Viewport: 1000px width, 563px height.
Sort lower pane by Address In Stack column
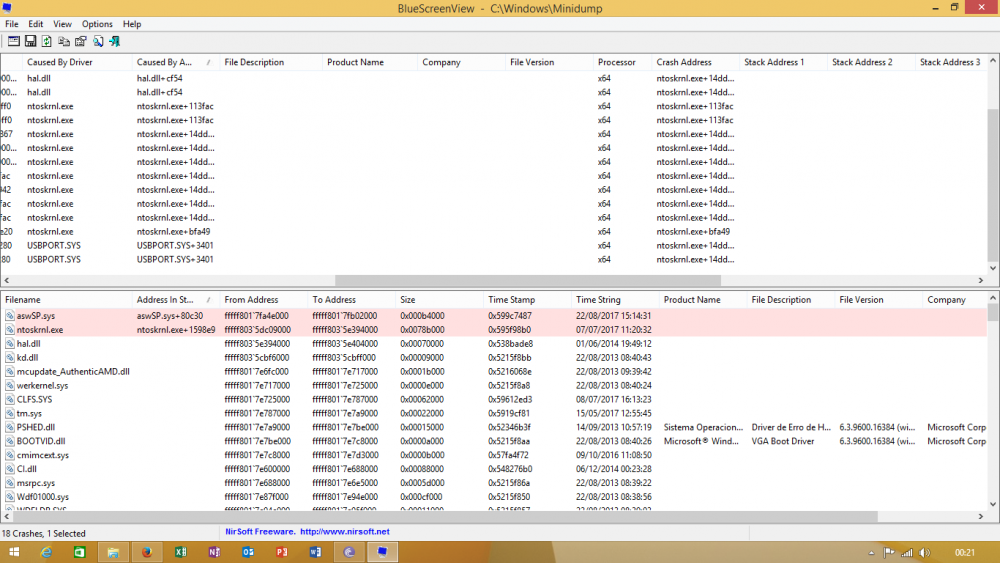[175, 300]
